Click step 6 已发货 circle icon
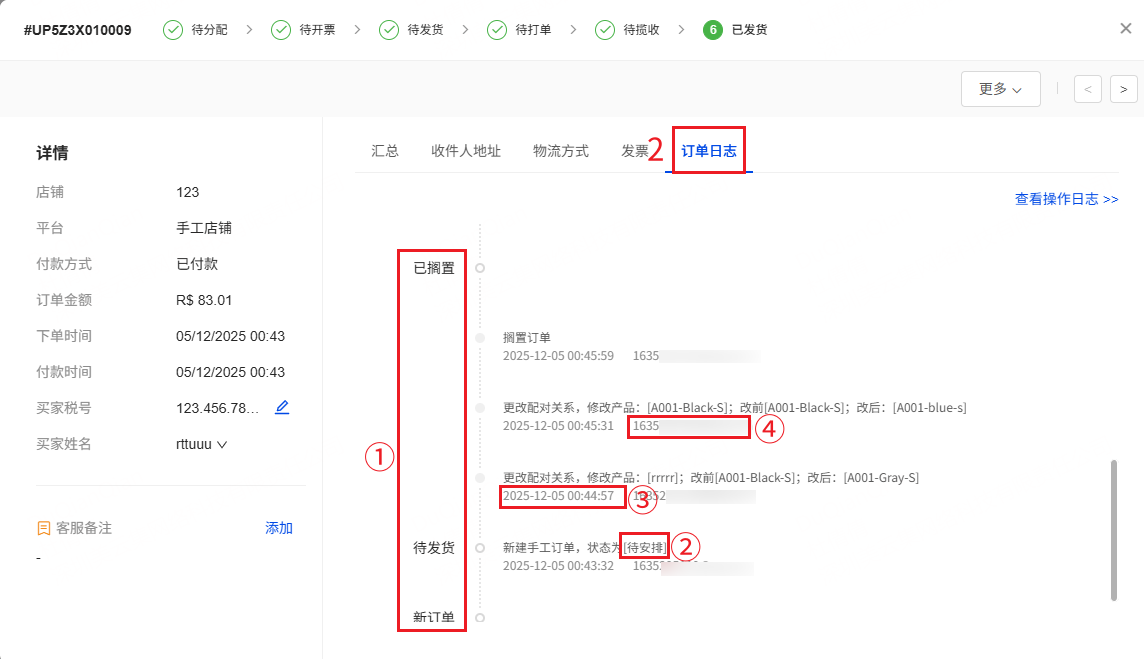Image resolution: width=1144 pixels, height=659 pixels. pos(713,30)
